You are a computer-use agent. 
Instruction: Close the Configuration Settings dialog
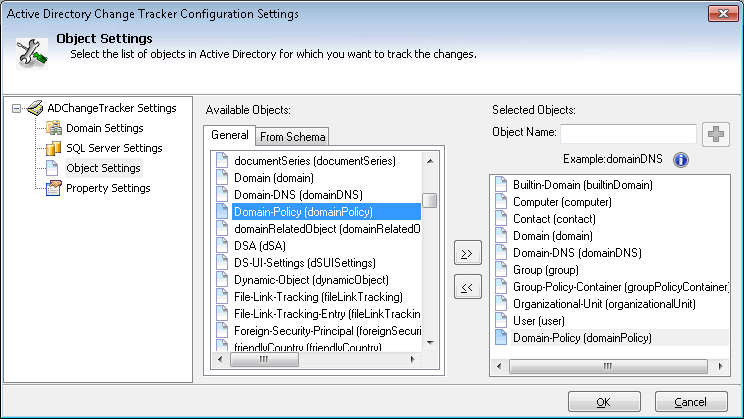pos(723,13)
